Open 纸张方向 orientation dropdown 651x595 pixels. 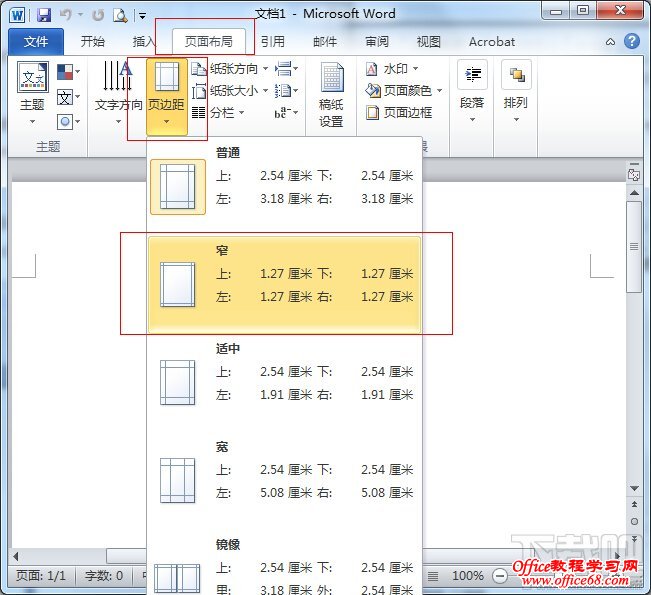[230, 69]
